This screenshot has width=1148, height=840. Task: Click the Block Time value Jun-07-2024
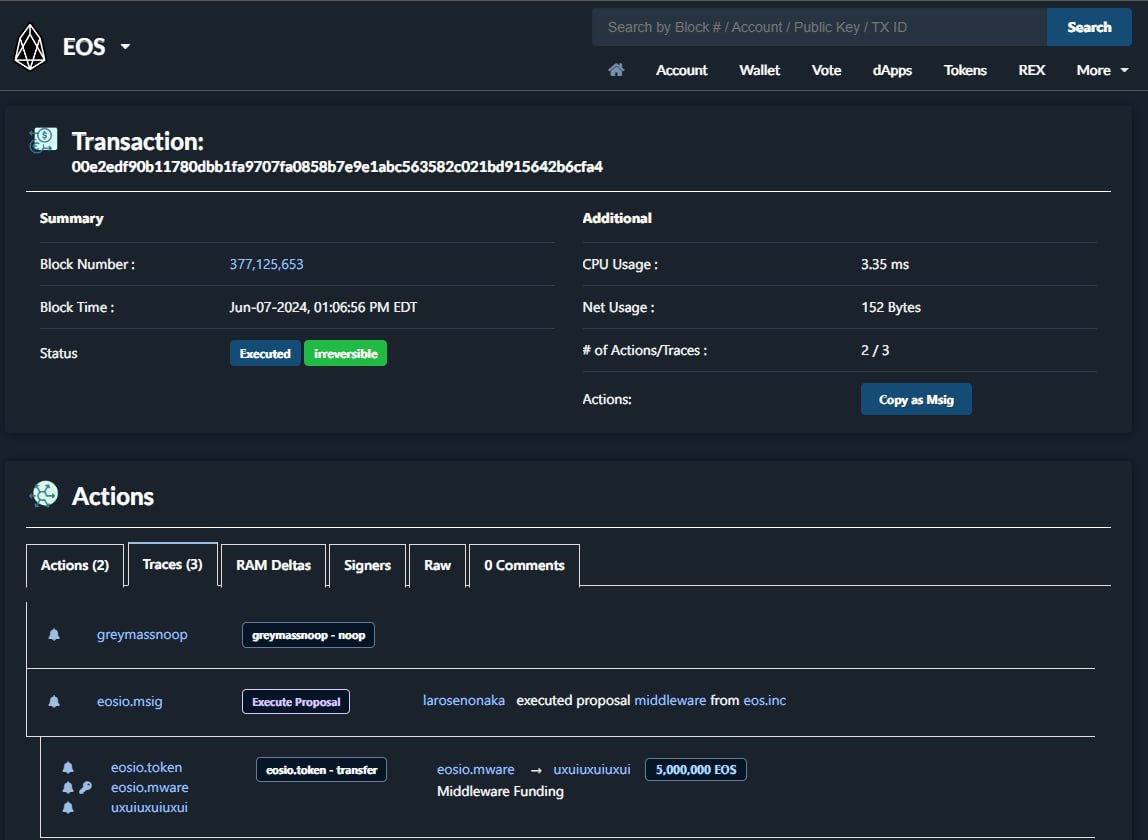click(x=323, y=308)
